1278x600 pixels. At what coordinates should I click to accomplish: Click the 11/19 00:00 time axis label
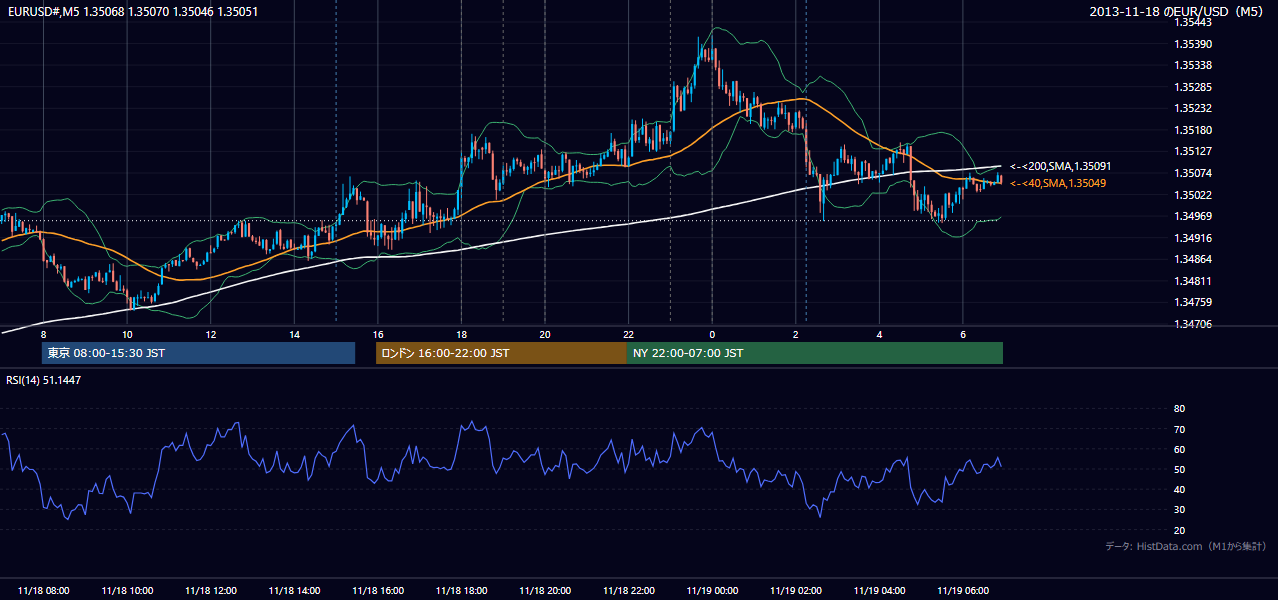(712, 591)
